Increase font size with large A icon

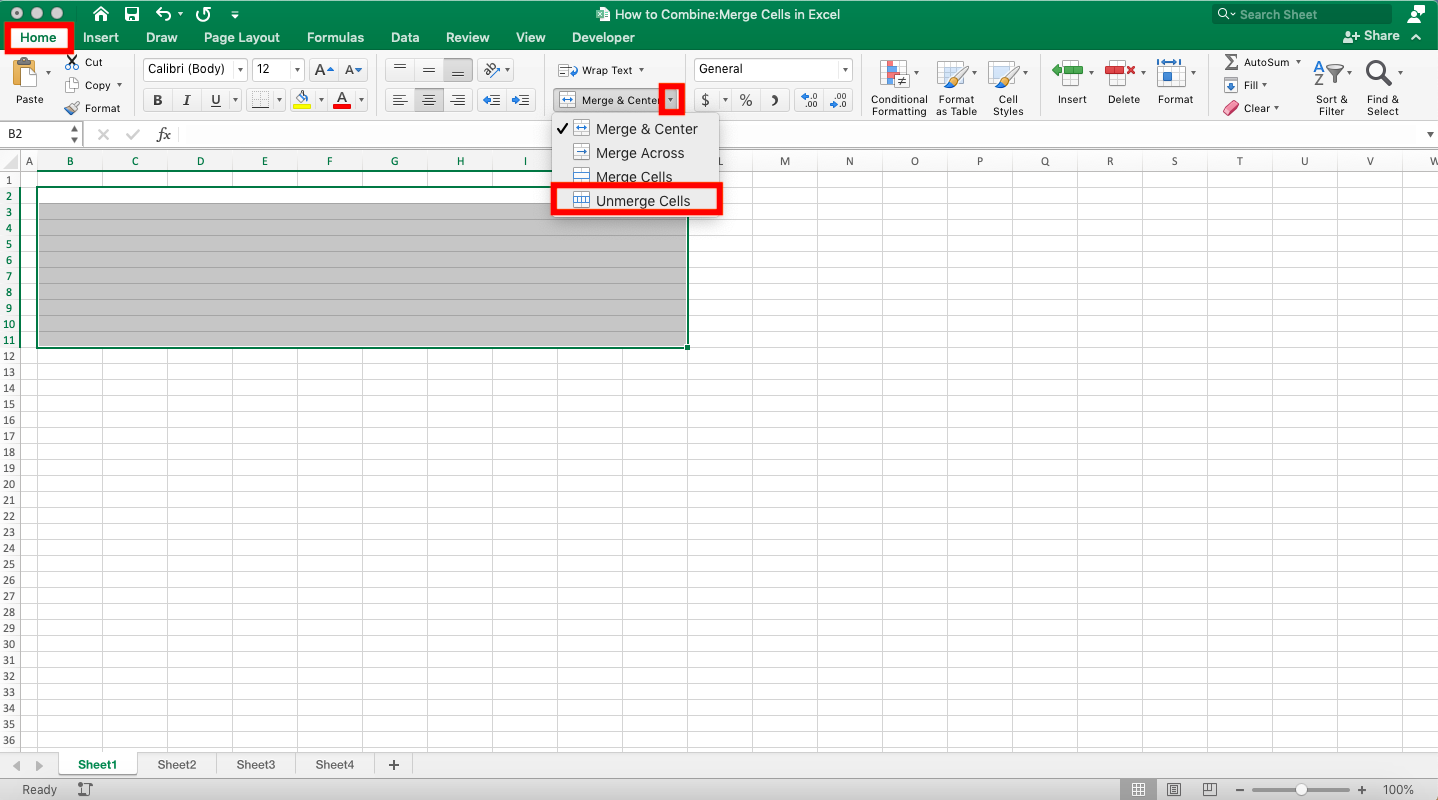tap(323, 70)
